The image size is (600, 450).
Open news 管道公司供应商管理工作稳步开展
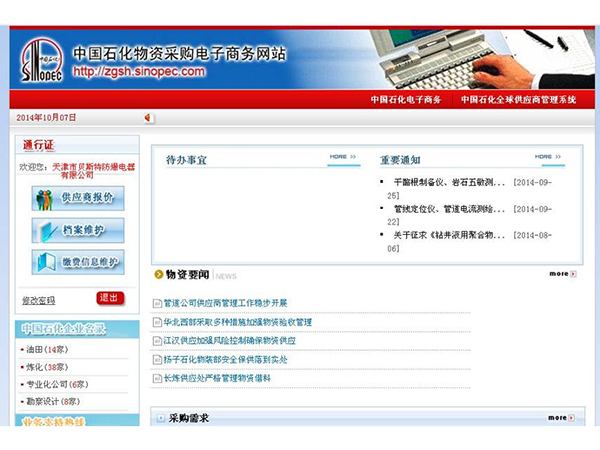tap(225, 303)
